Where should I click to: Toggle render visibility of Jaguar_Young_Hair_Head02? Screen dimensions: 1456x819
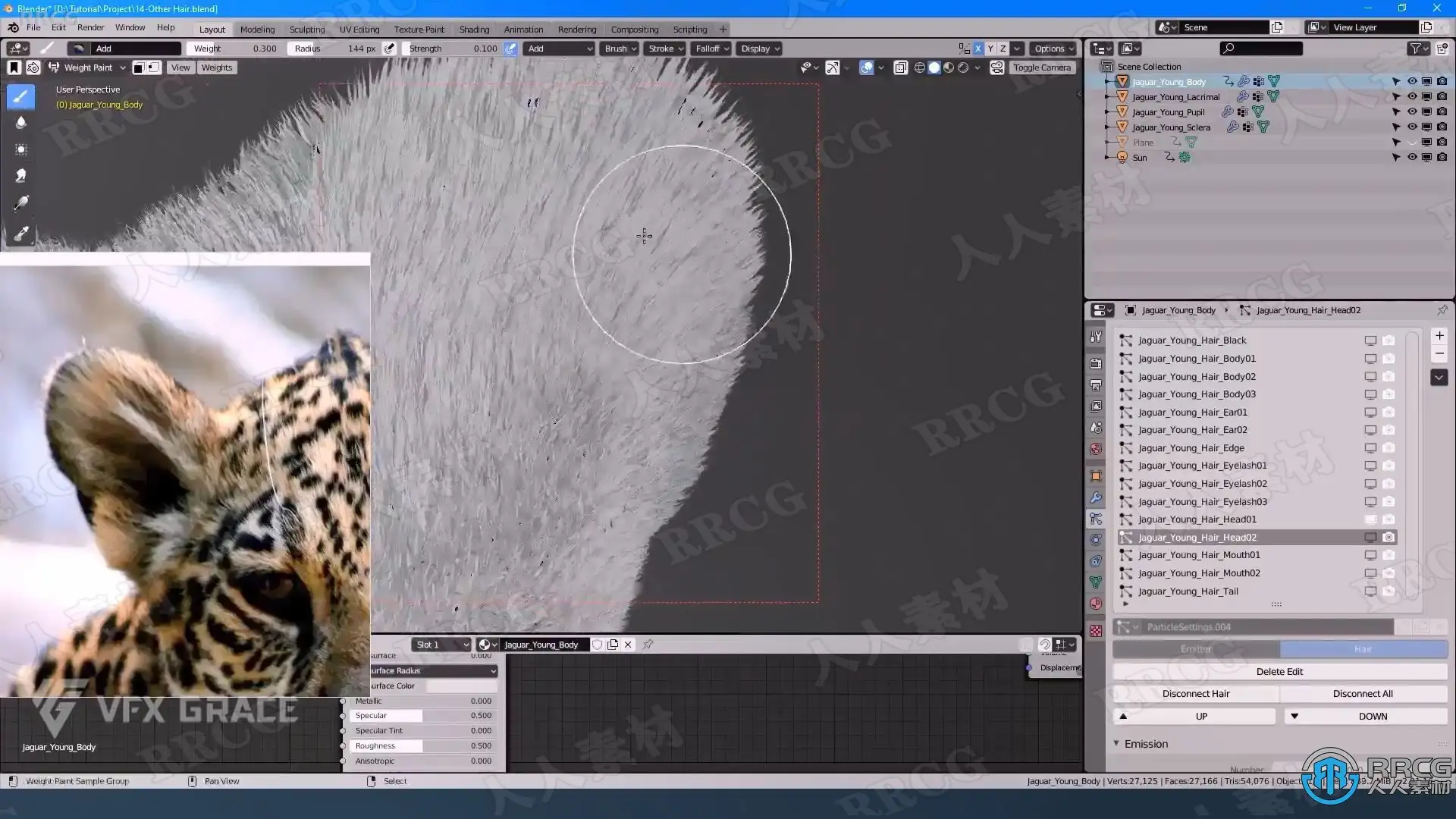(x=1389, y=538)
